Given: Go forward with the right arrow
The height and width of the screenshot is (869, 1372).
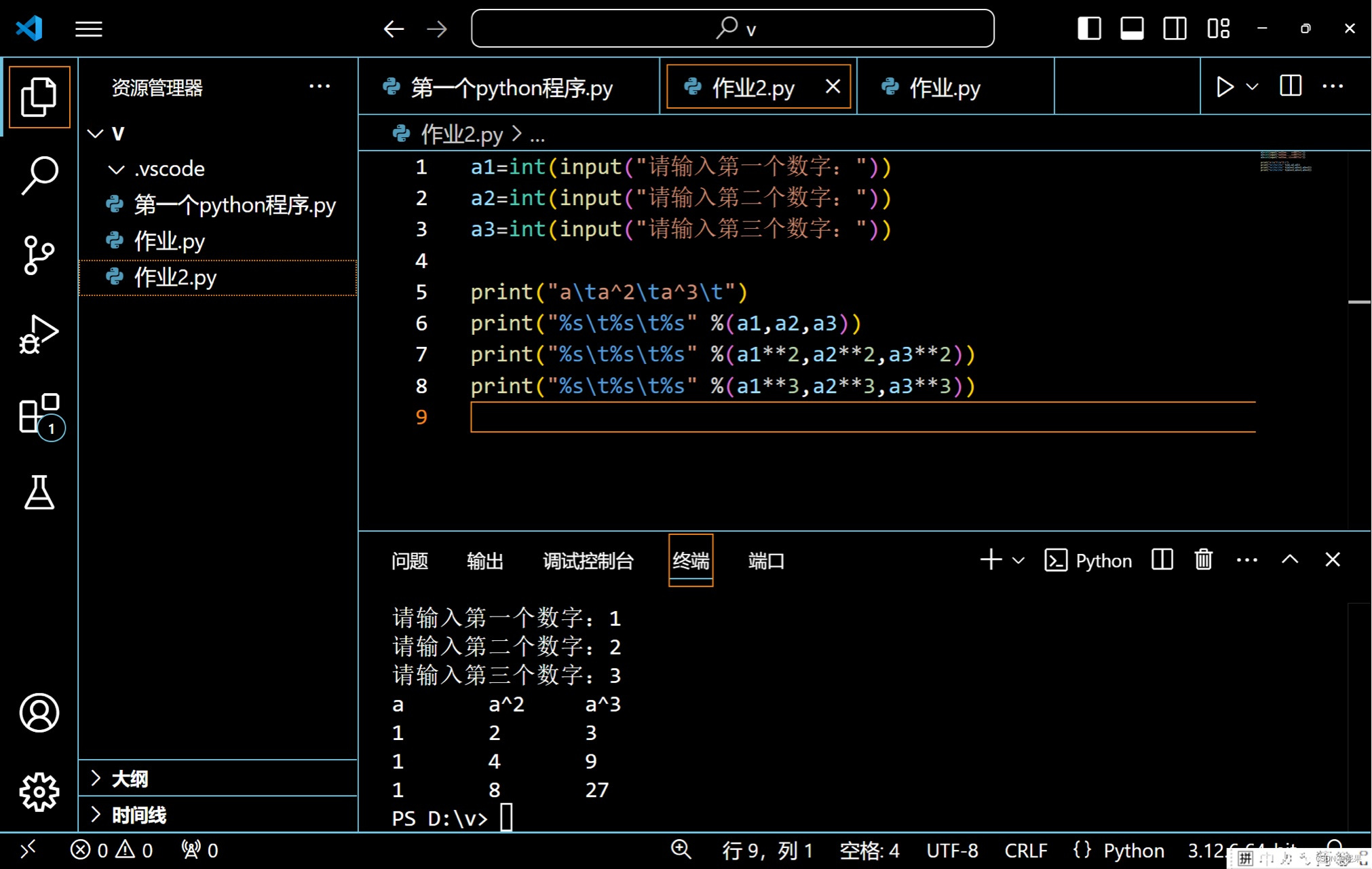Looking at the screenshot, I should pyautogui.click(x=437, y=29).
